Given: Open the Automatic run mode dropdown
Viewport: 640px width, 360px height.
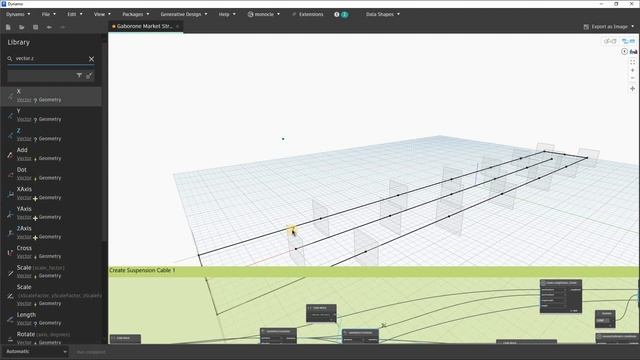Looking at the screenshot, I should (x=36, y=351).
